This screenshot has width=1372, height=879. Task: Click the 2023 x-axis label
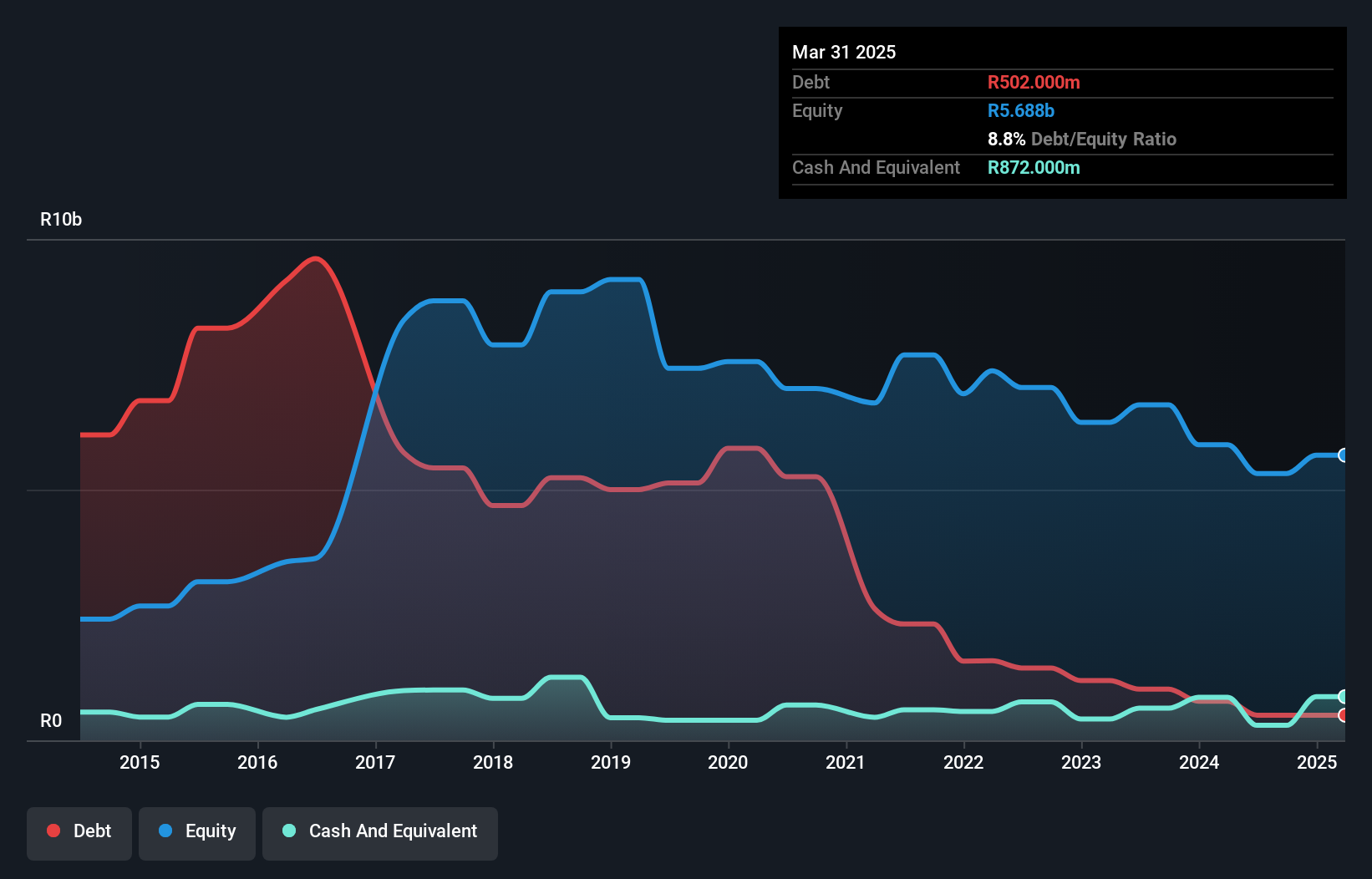coord(1081,762)
